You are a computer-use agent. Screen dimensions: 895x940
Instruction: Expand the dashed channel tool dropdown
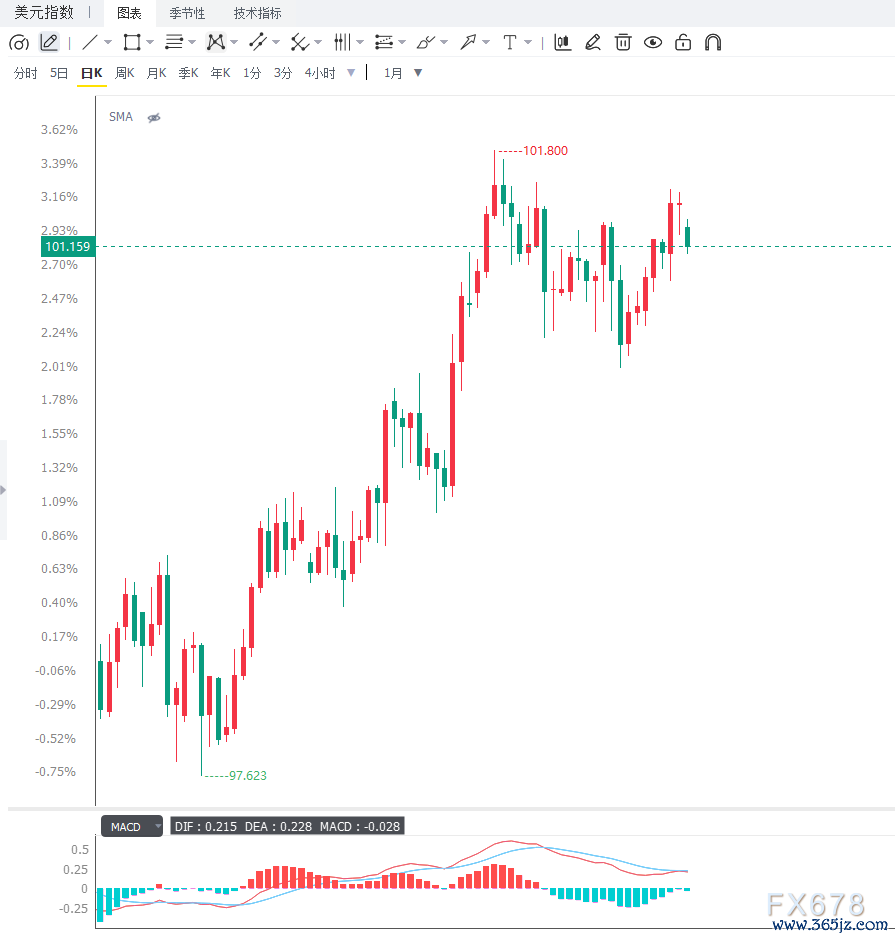pyautogui.click(x=276, y=43)
